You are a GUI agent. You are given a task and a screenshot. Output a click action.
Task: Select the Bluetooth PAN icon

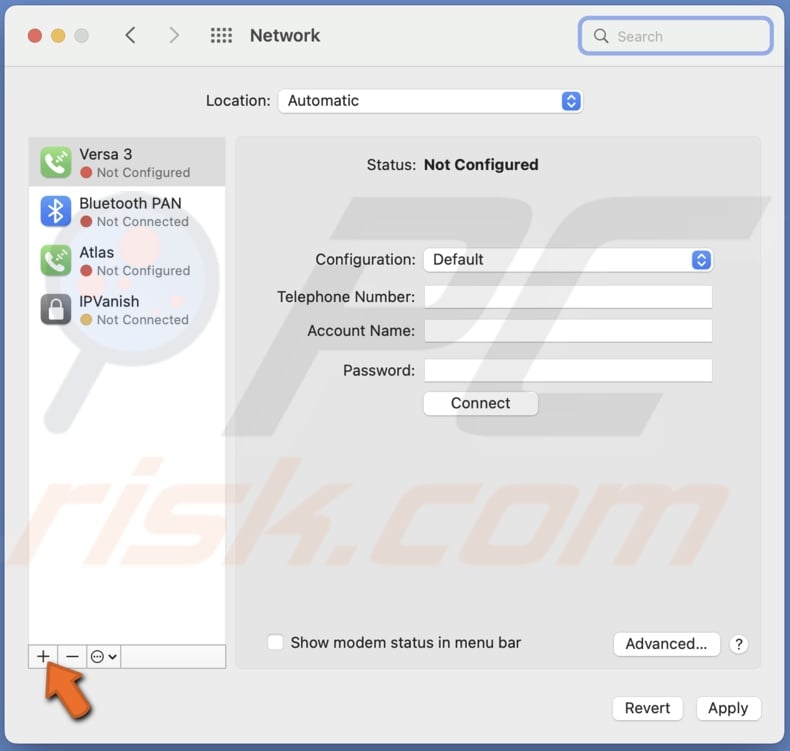tap(55, 211)
